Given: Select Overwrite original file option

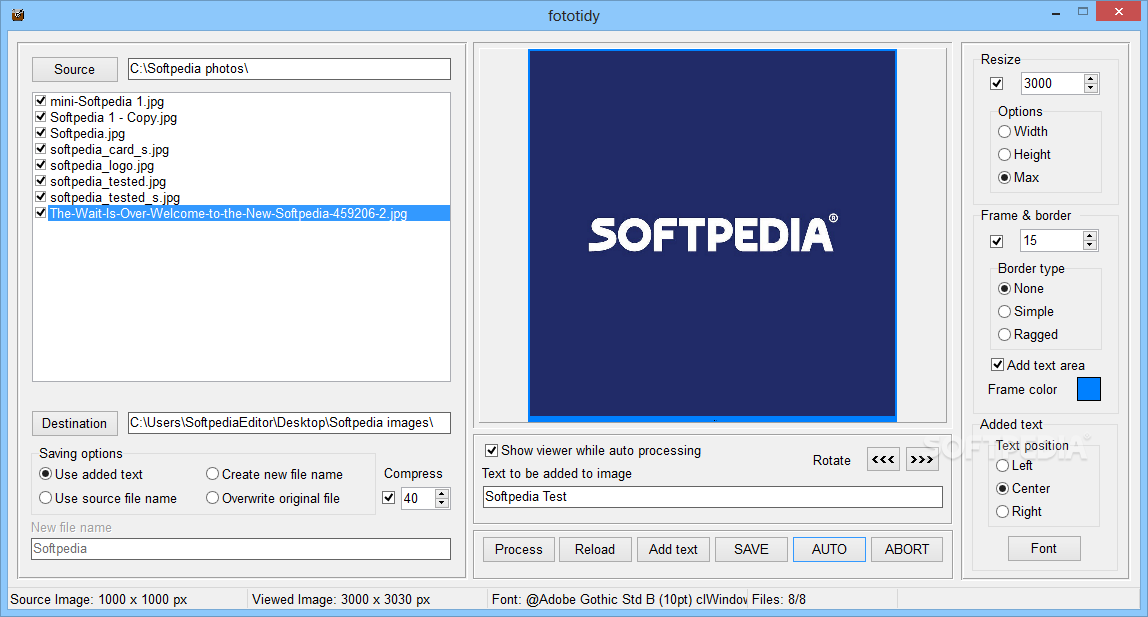Looking at the screenshot, I should pos(272,498).
